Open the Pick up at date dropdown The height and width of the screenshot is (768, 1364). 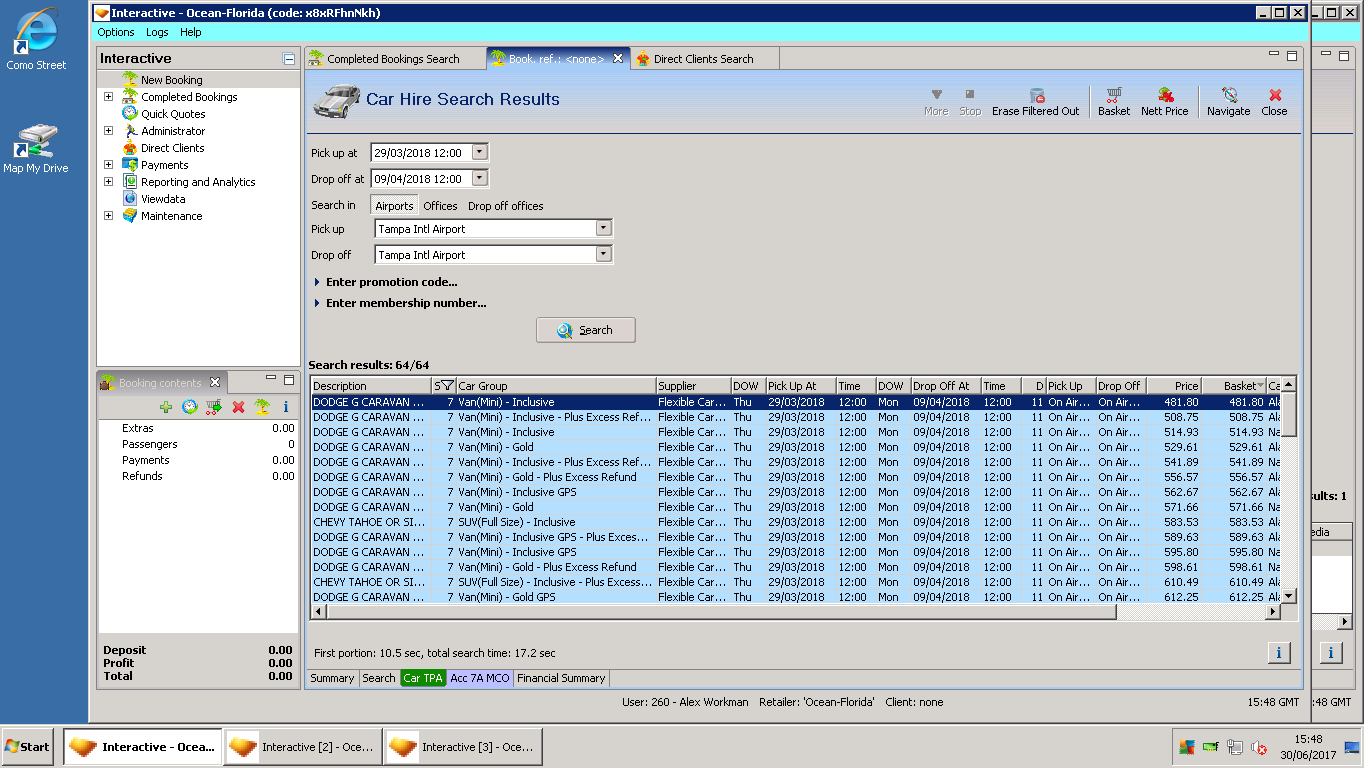click(480, 153)
